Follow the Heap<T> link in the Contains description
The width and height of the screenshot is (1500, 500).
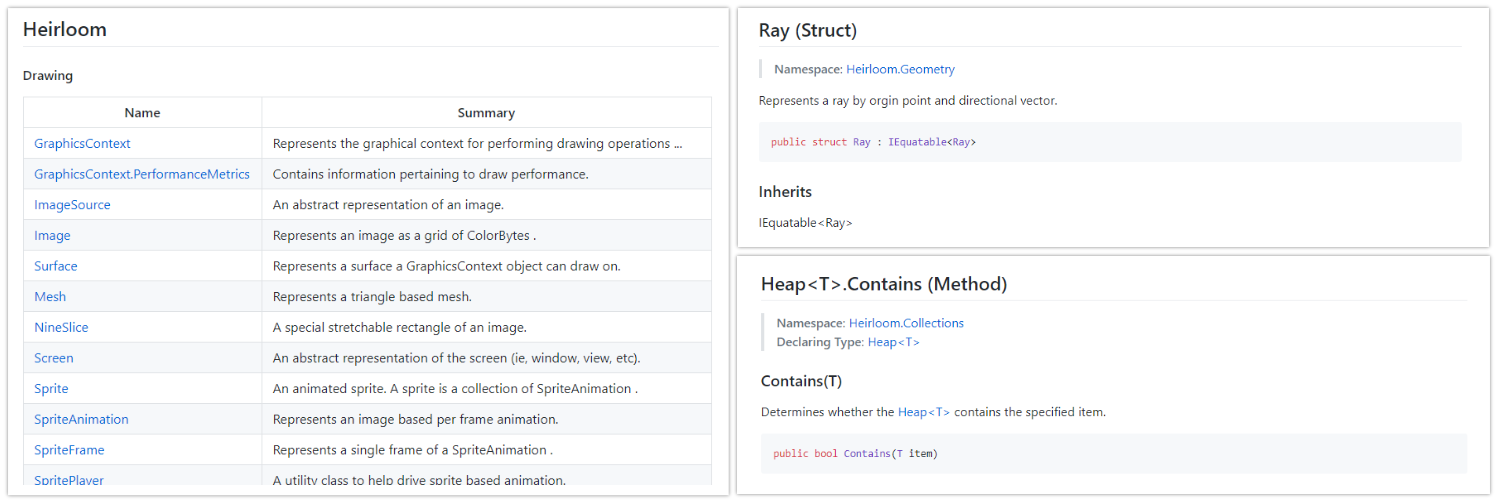click(x=923, y=412)
